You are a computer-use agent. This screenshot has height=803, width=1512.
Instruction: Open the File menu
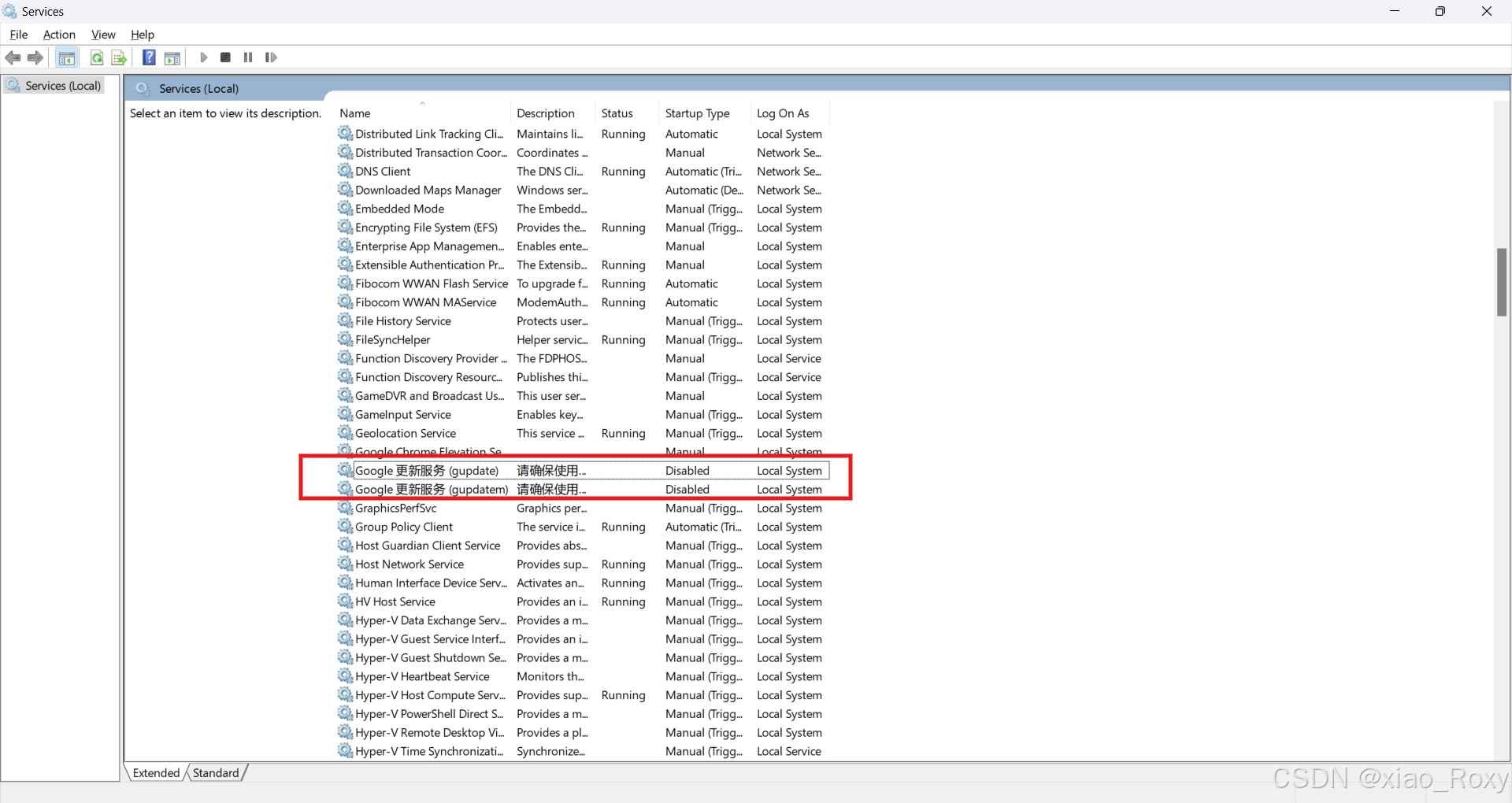(x=19, y=35)
